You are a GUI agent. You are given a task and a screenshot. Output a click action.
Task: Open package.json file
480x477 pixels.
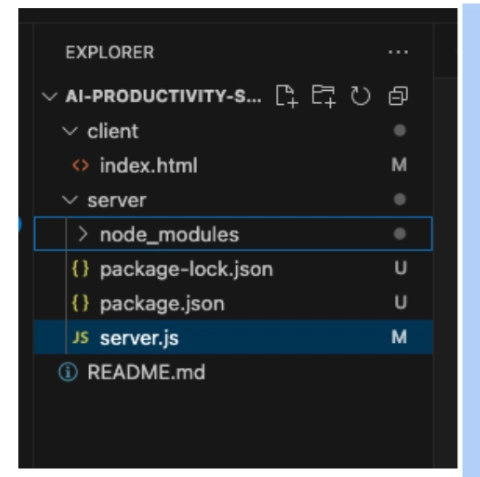[162, 304]
